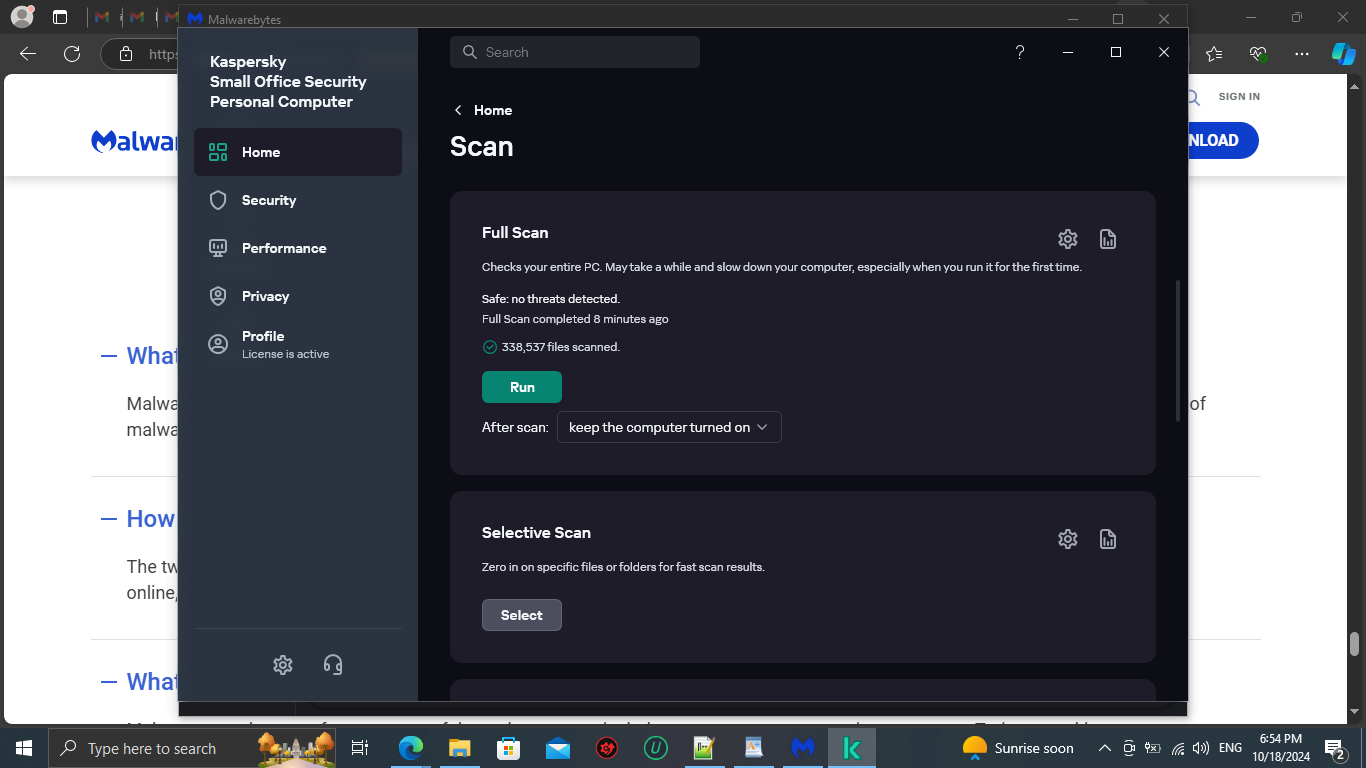
Task: Open the volume control in system tray
Action: pos(1201,748)
